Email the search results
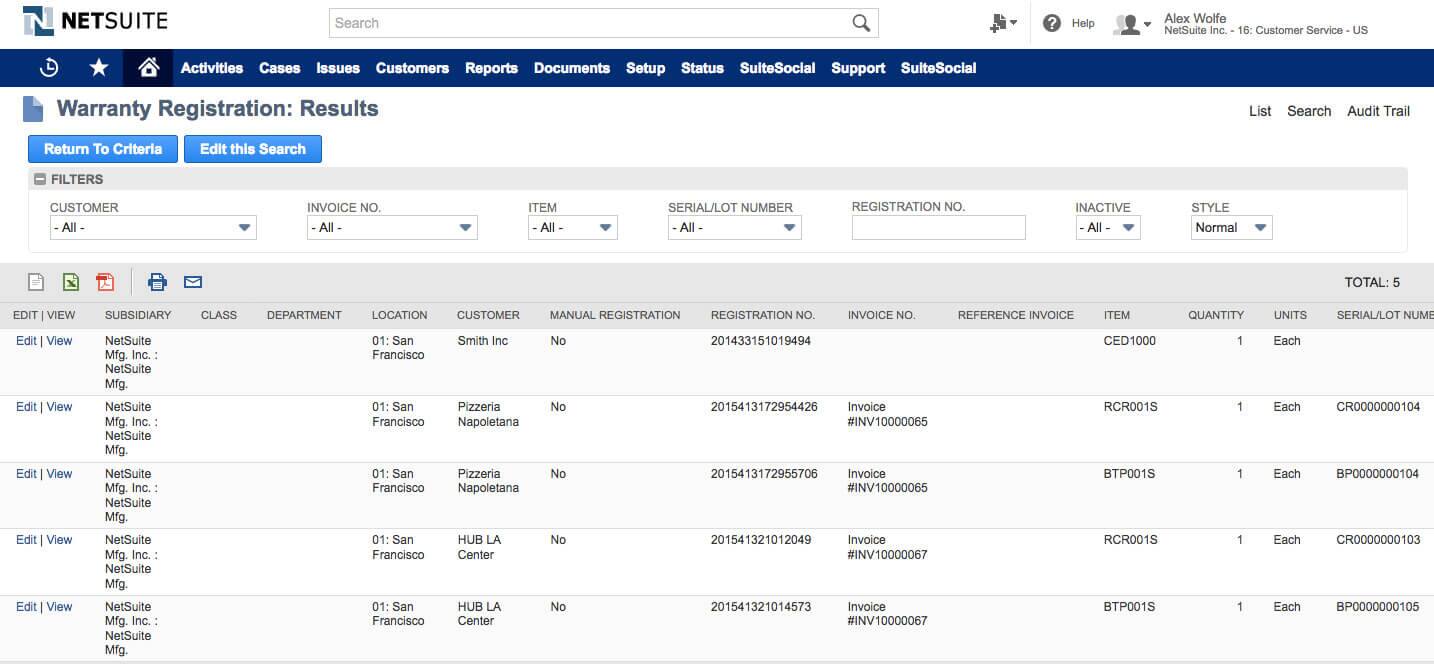Viewport: 1434px width, 664px height. coord(193,282)
